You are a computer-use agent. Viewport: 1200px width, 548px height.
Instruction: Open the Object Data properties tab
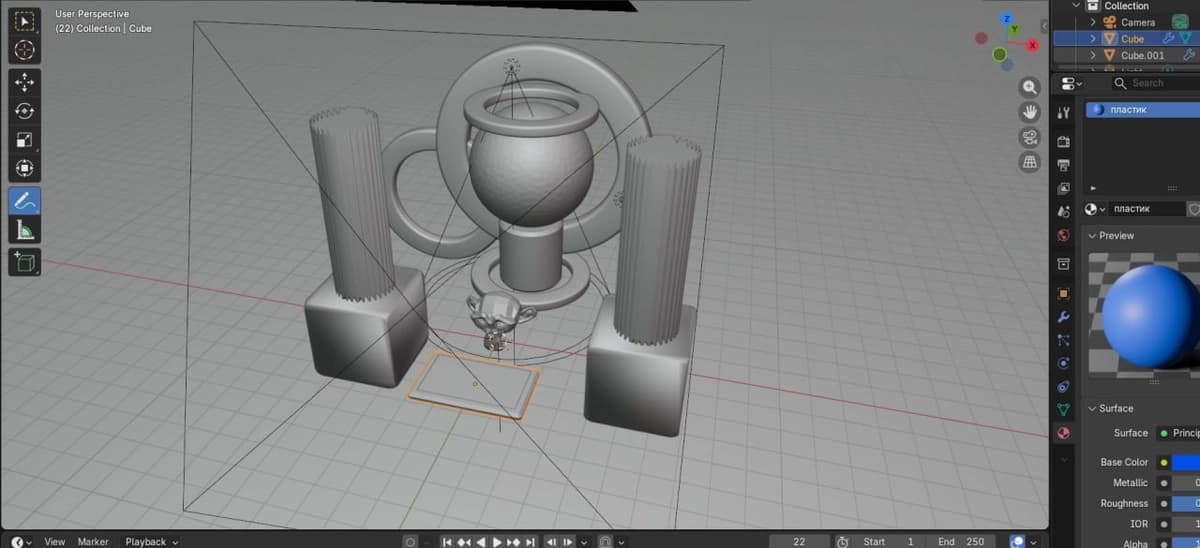[x=1064, y=410]
